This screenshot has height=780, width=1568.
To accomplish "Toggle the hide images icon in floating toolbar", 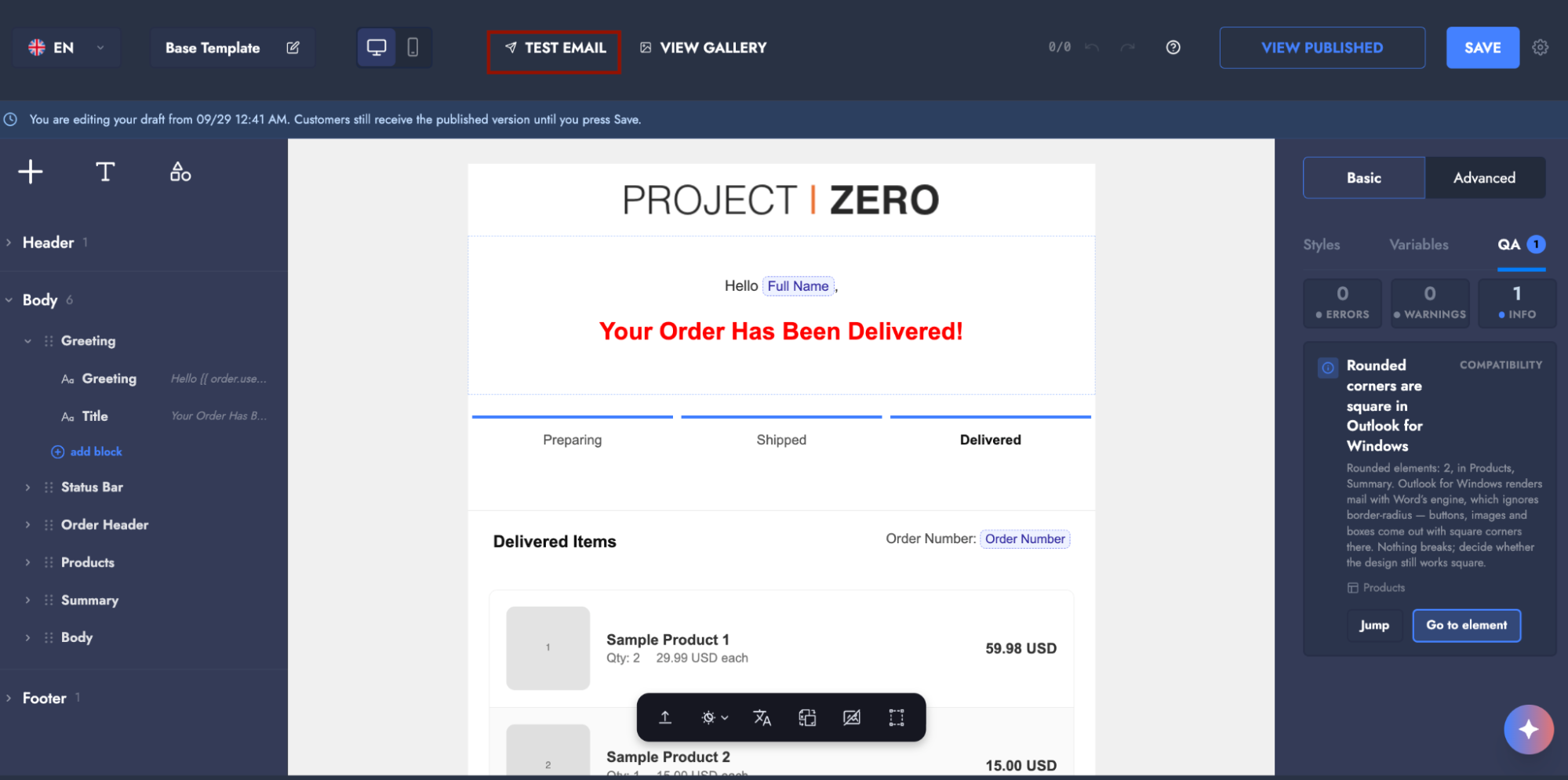I will pyautogui.click(x=852, y=717).
